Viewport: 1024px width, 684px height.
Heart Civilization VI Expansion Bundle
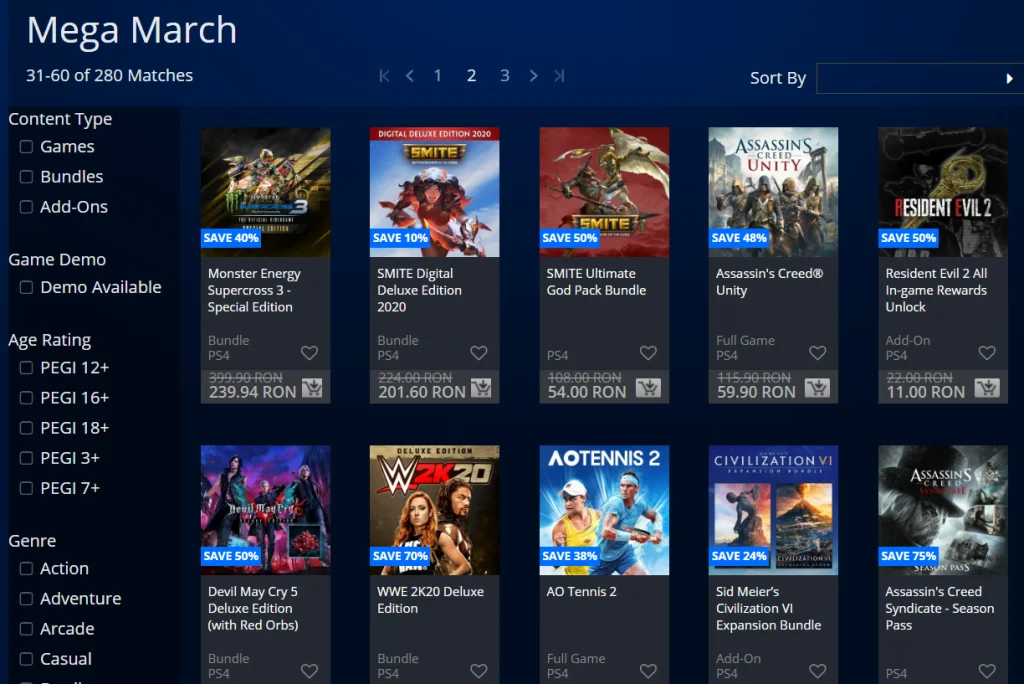[818, 671]
